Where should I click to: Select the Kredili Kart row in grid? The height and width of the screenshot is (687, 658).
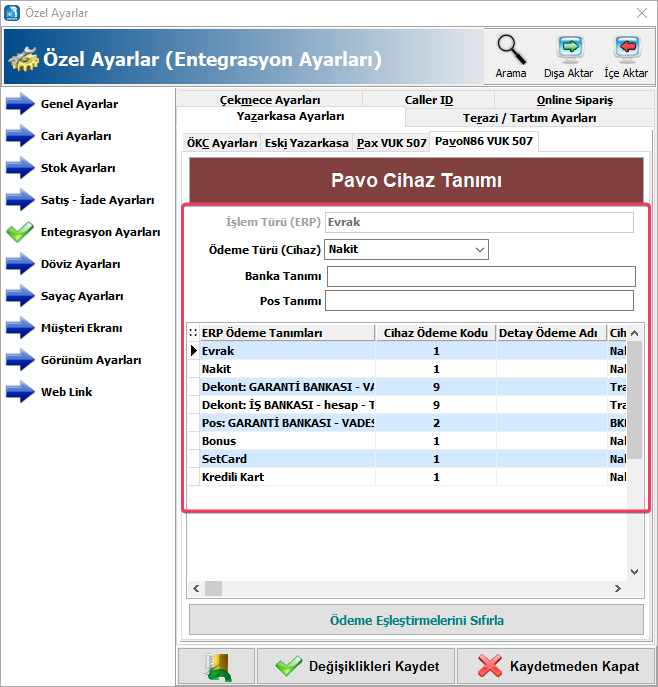tap(407, 477)
